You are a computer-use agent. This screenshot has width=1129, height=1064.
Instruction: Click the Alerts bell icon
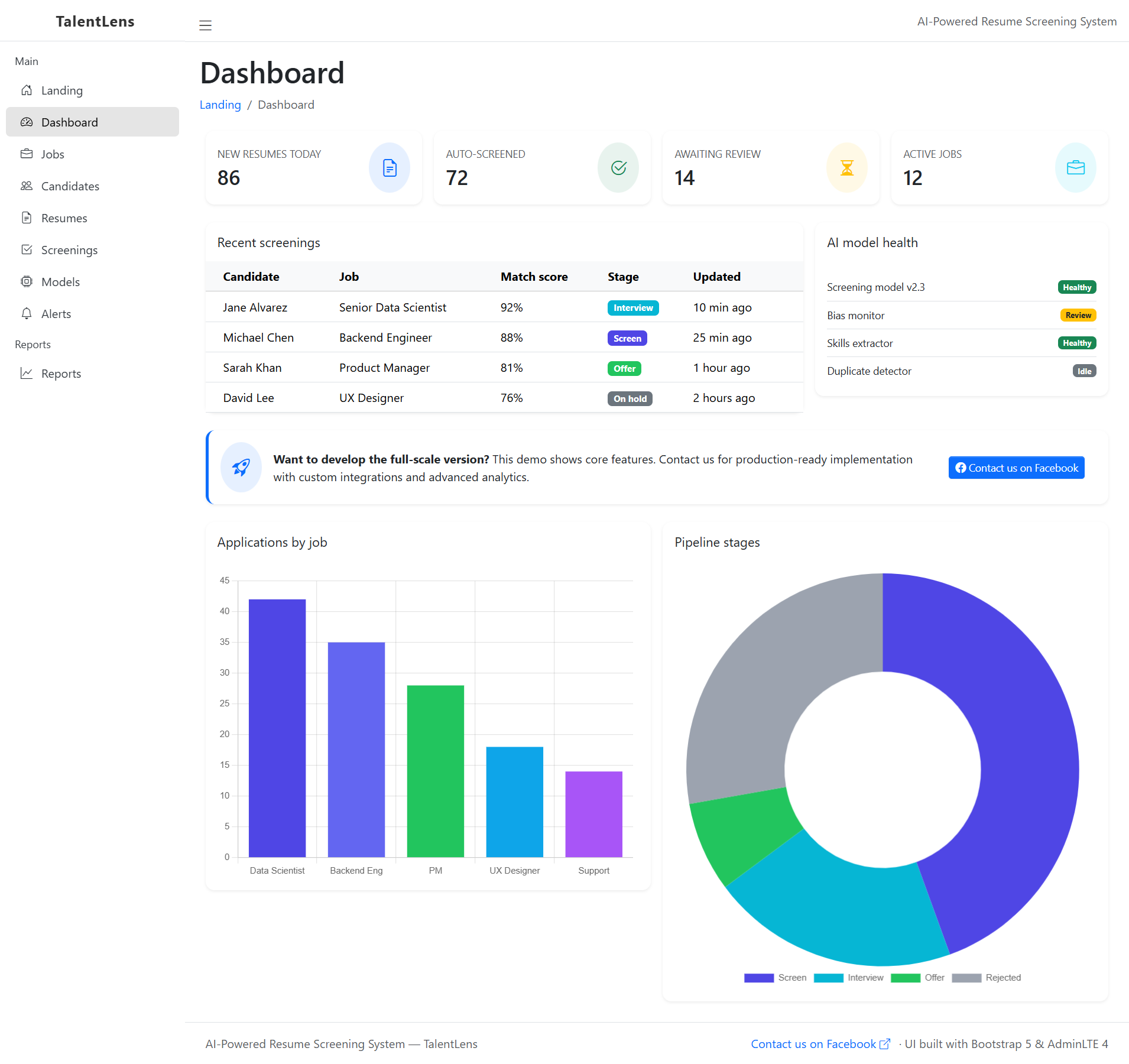tap(27, 313)
